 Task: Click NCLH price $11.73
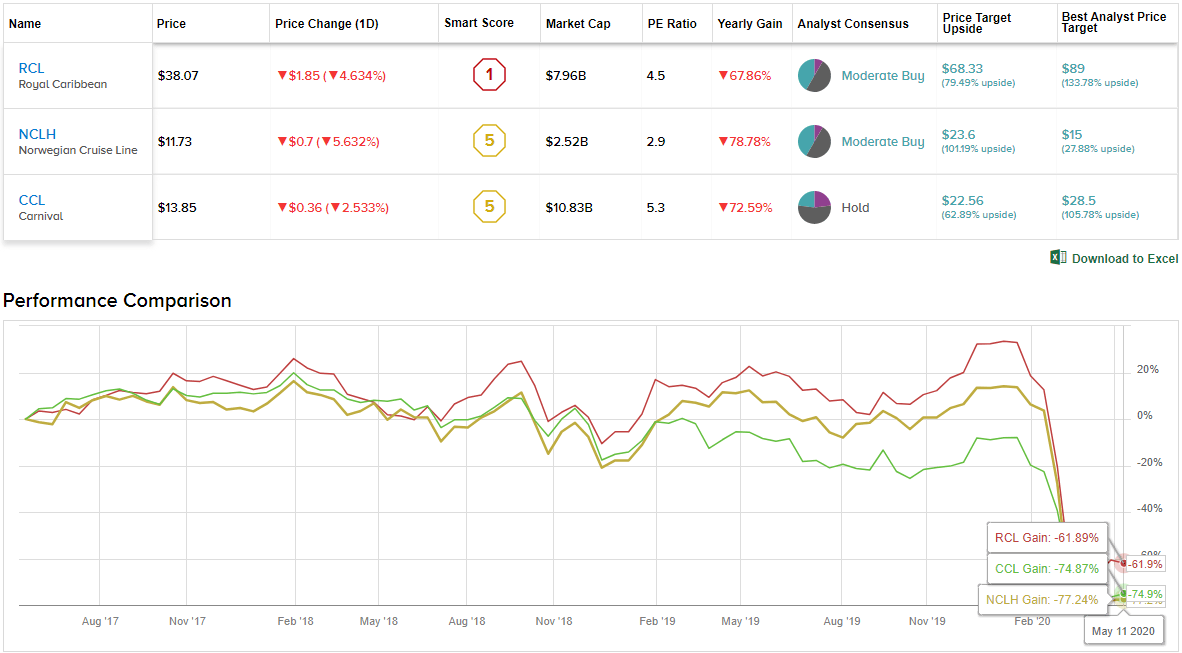pos(174,141)
